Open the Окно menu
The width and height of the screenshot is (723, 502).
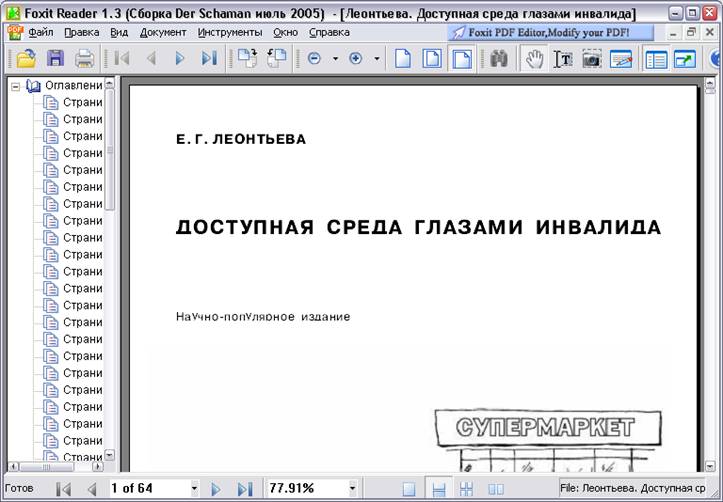[285, 33]
